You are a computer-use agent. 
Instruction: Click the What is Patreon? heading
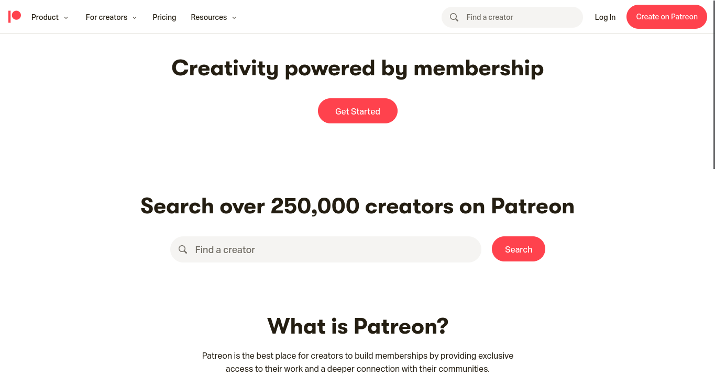(358, 326)
